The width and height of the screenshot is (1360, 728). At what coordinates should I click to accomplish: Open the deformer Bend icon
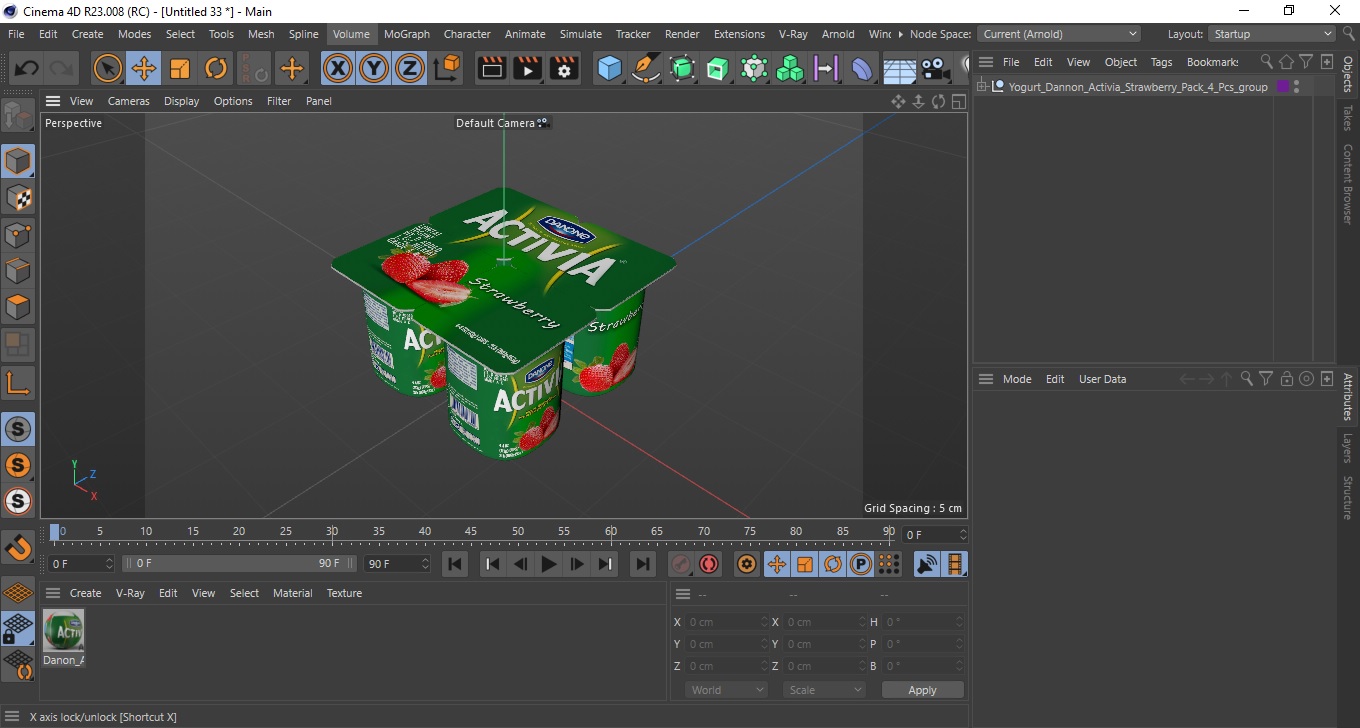pyautogui.click(x=862, y=68)
